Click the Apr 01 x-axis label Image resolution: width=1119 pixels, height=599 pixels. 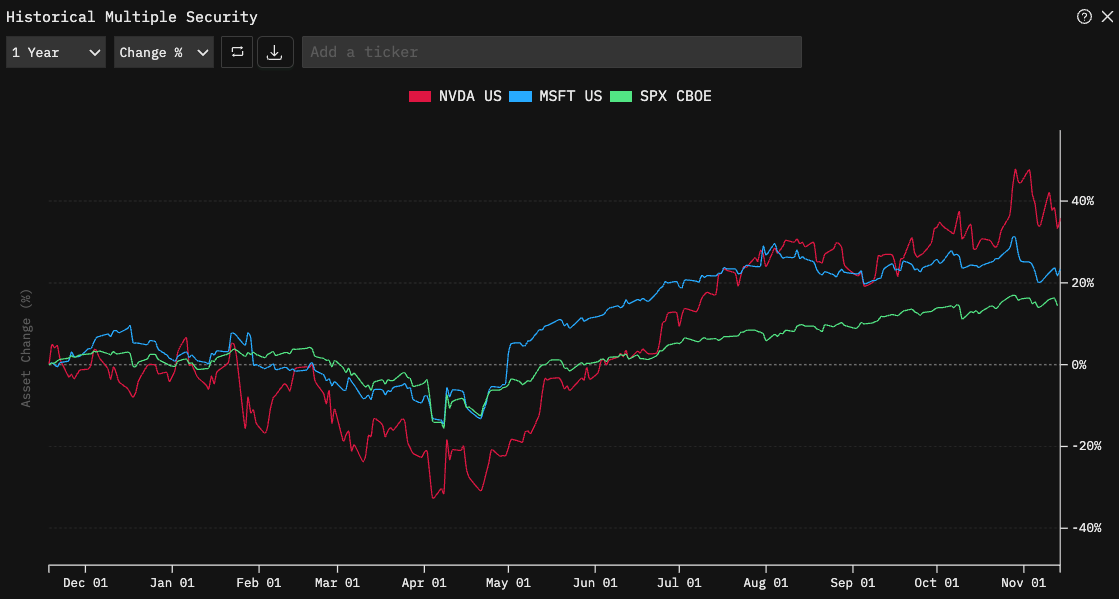tap(424, 583)
